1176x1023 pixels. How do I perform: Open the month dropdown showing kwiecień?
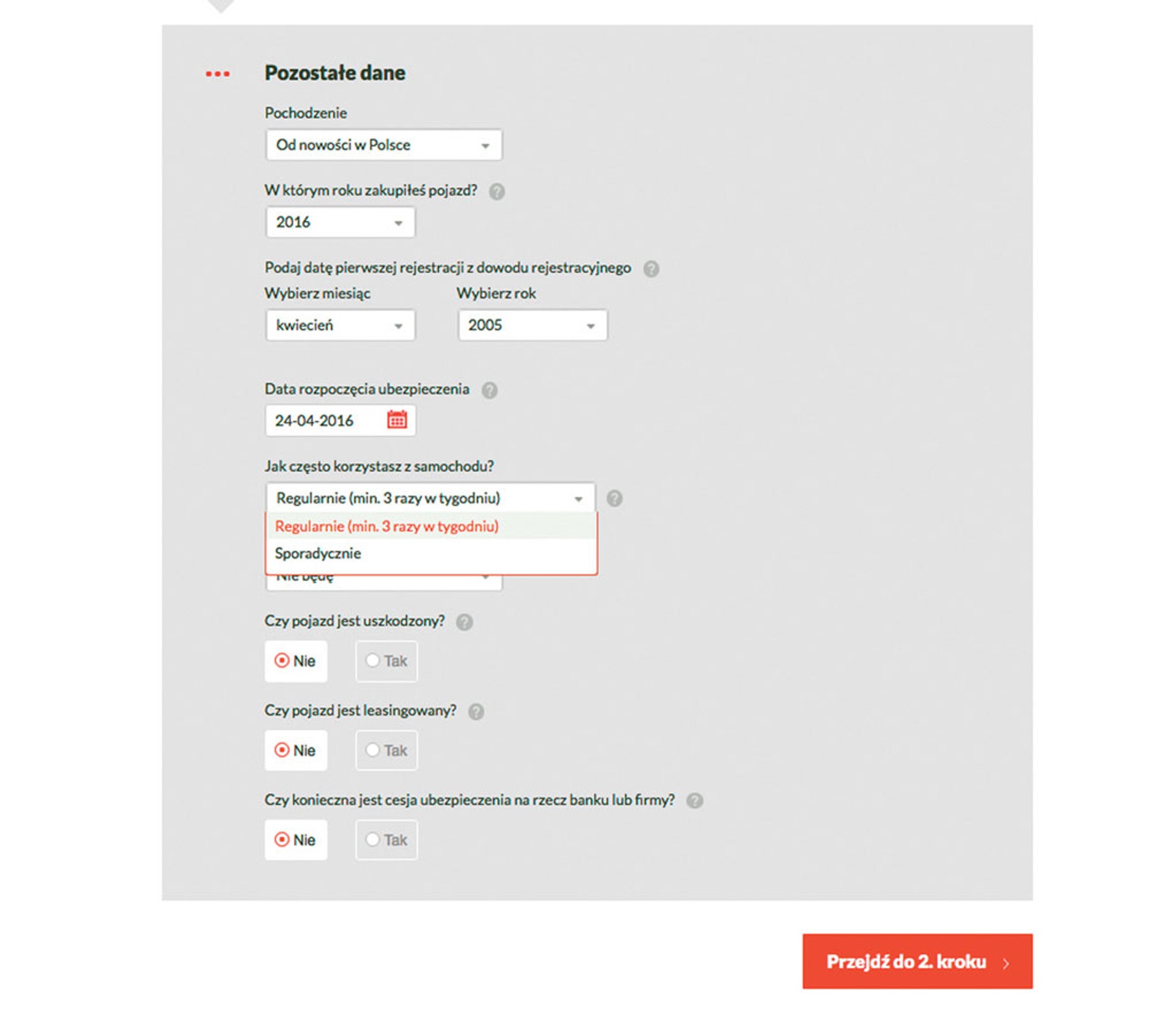click(340, 325)
